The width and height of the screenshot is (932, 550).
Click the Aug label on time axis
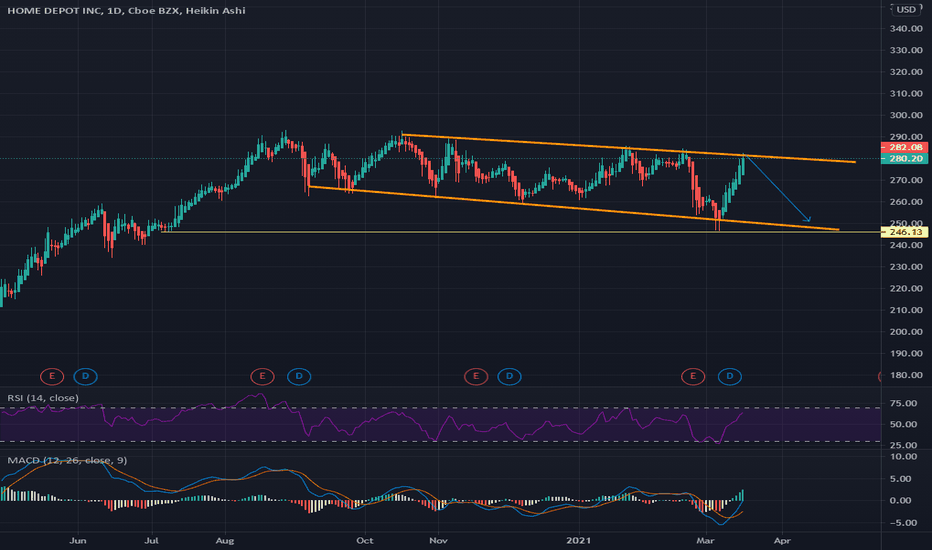tap(225, 540)
